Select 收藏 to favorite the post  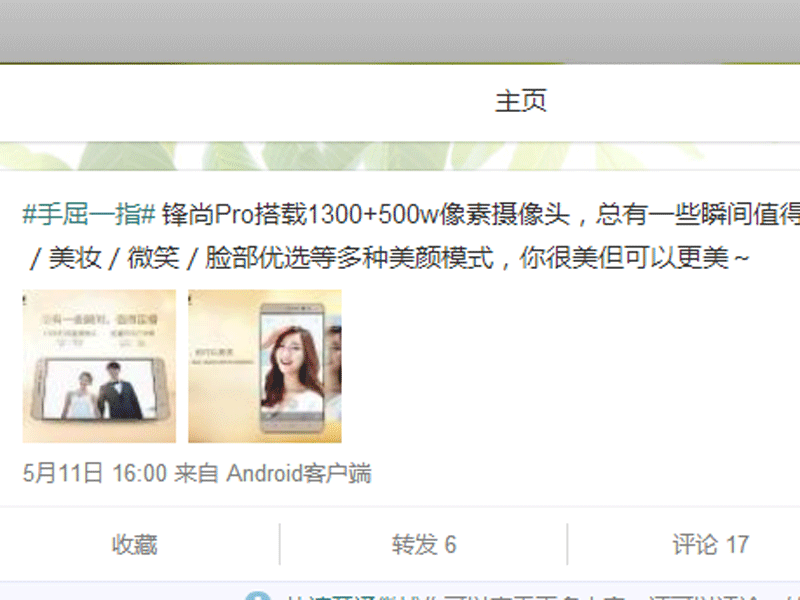(x=135, y=544)
